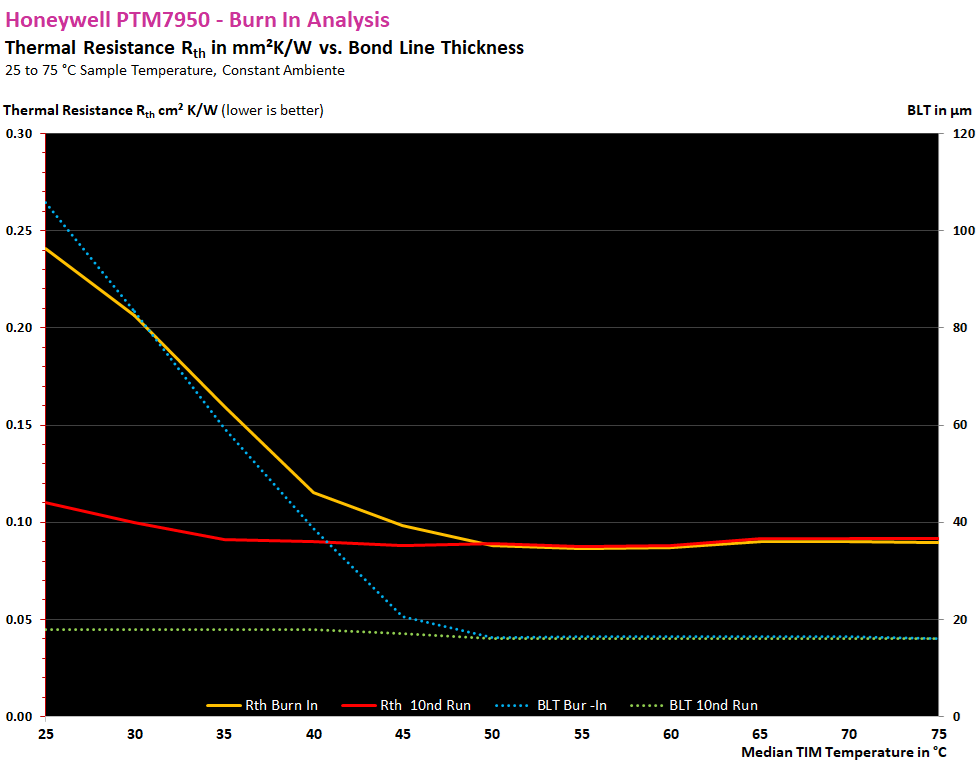Viewport: 980px width, 766px height.
Task: Click x-axis temperature label 60
Action: click(x=671, y=734)
